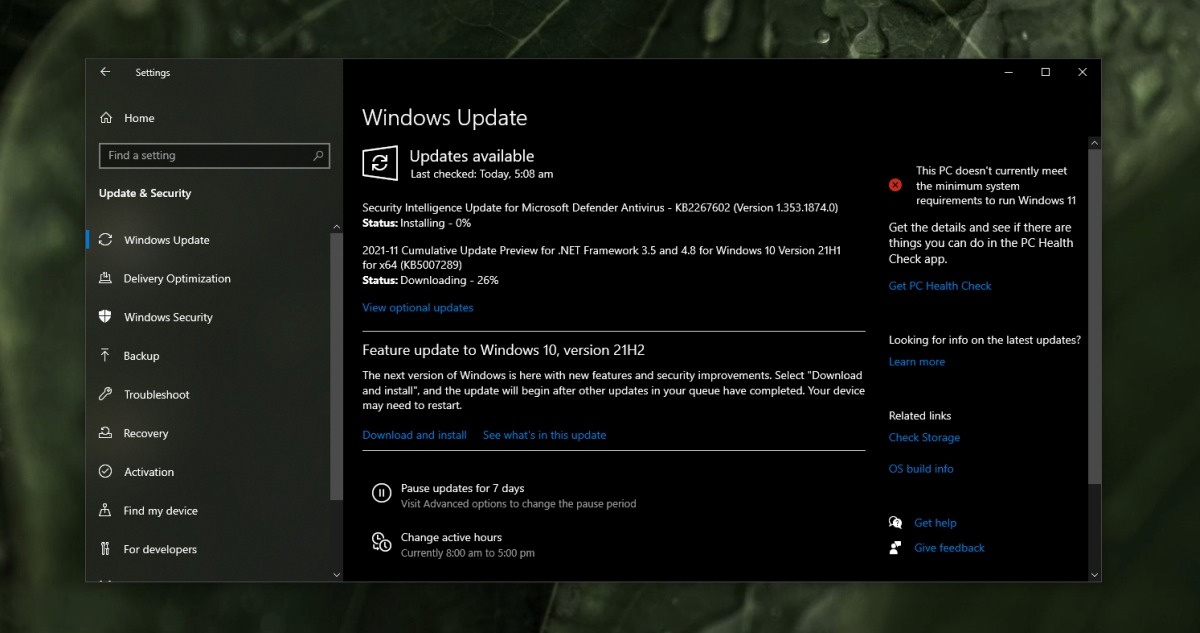
Task: Click the main pane scrollbar down arrow
Action: (x=1095, y=575)
